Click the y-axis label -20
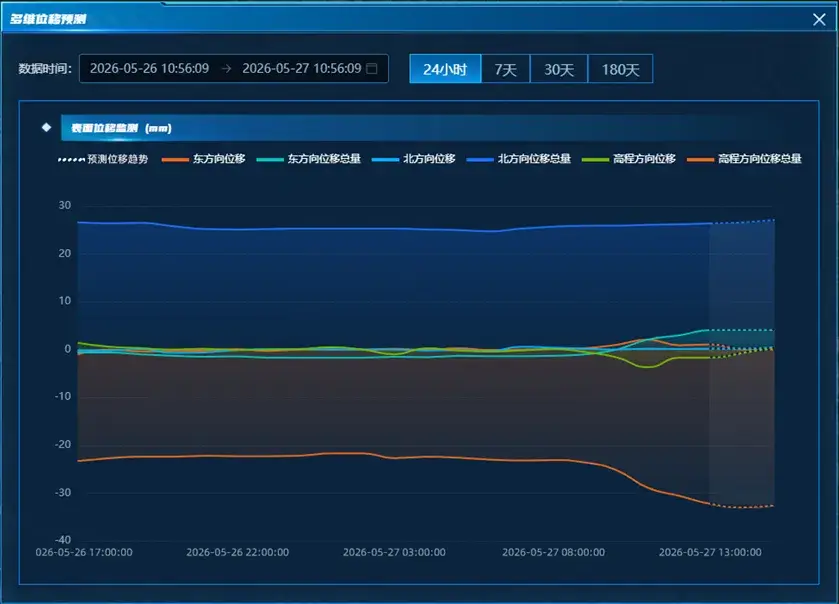839x604 pixels. [63, 444]
